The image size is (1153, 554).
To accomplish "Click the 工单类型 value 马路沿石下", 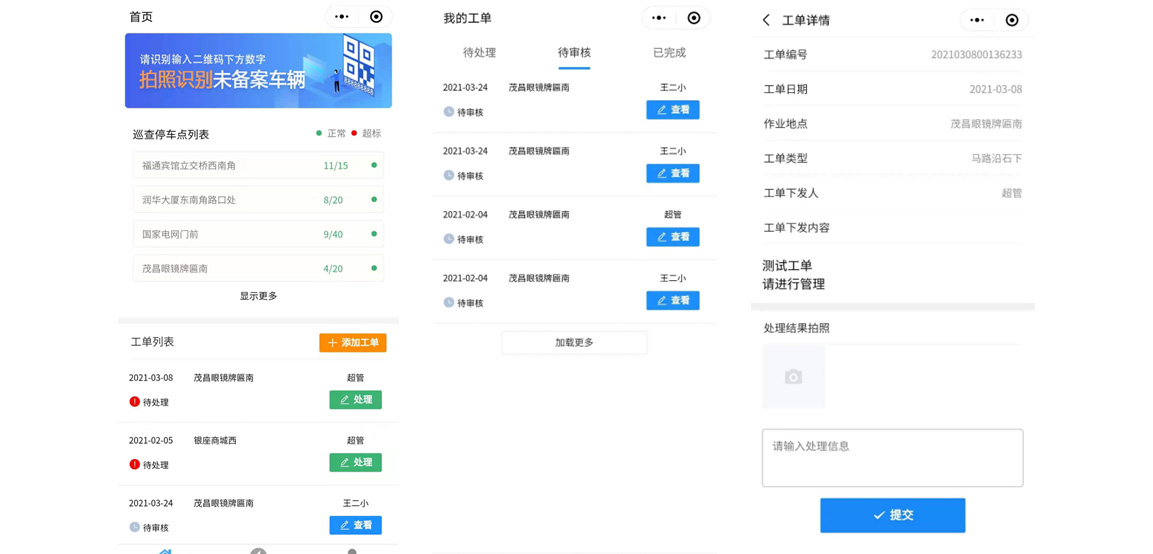I will tap(997, 158).
